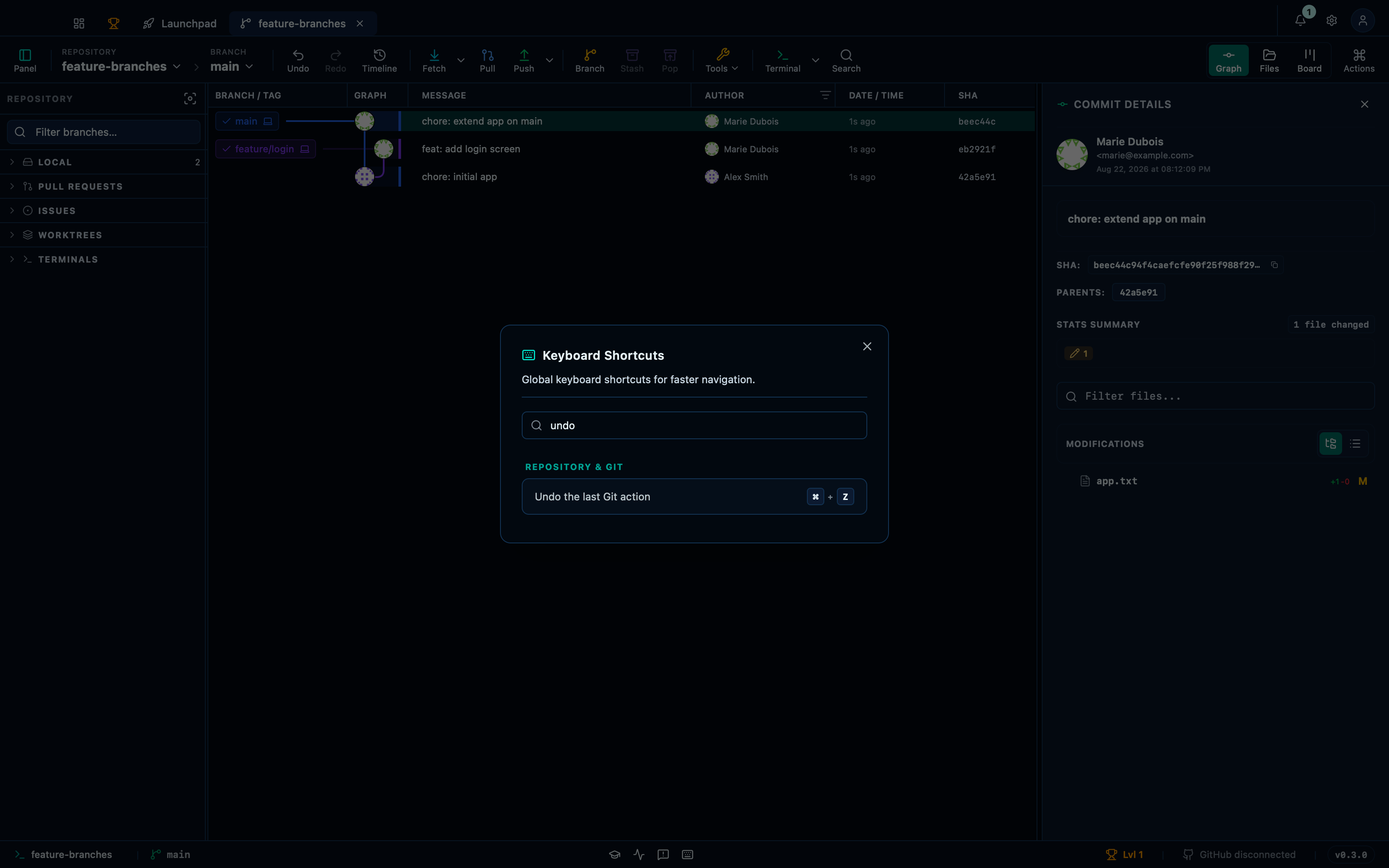This screenshot has width=1389, height=868.
Task: Open the notifications bell
Action: (x=1300, y=21)
